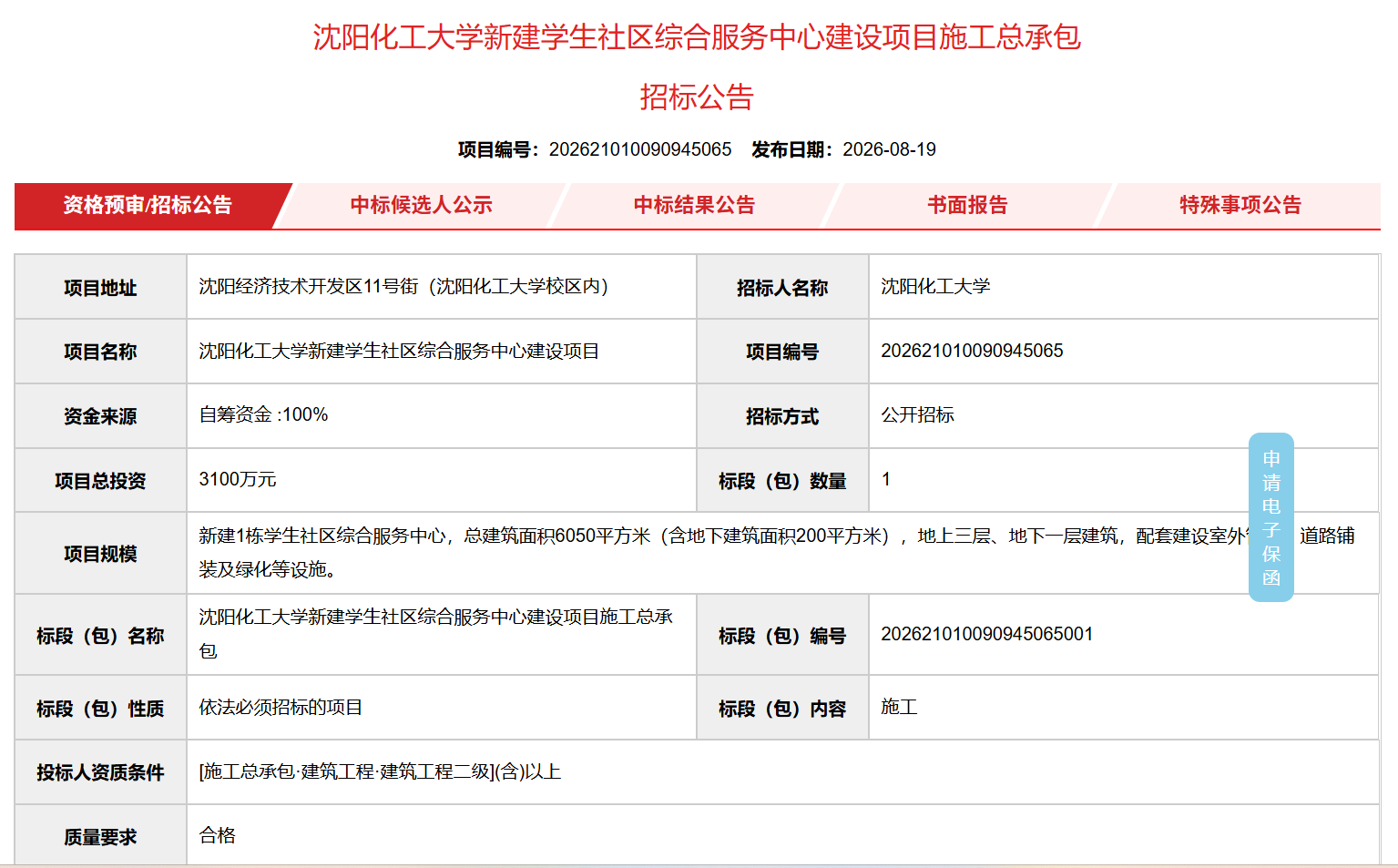The height and width of the screenshot is (868, 1398).
Task: Click the 项目编号 label cell in the table
Action: 782,352
